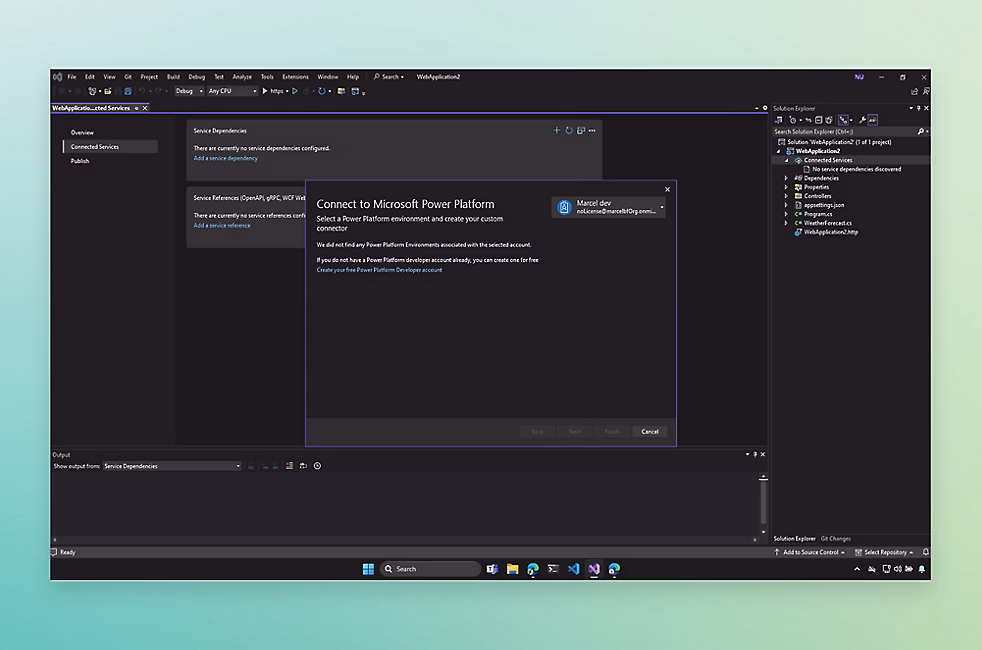Click Select Repository in the status bar
Image resolution: width=982 pixels, height=650 pixels.
click(x=884, y=552)
